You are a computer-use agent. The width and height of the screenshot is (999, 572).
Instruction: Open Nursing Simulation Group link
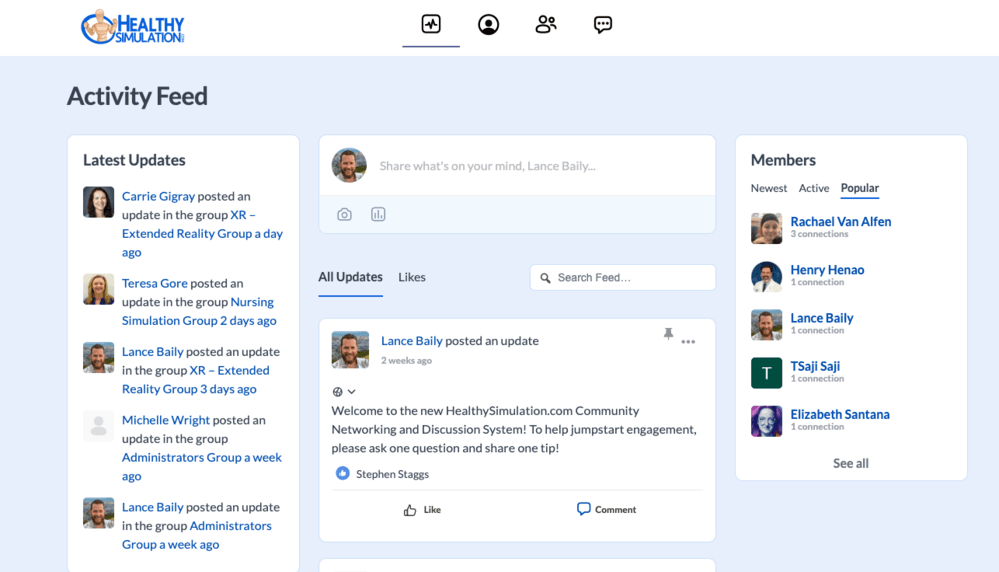click(198, 311)
